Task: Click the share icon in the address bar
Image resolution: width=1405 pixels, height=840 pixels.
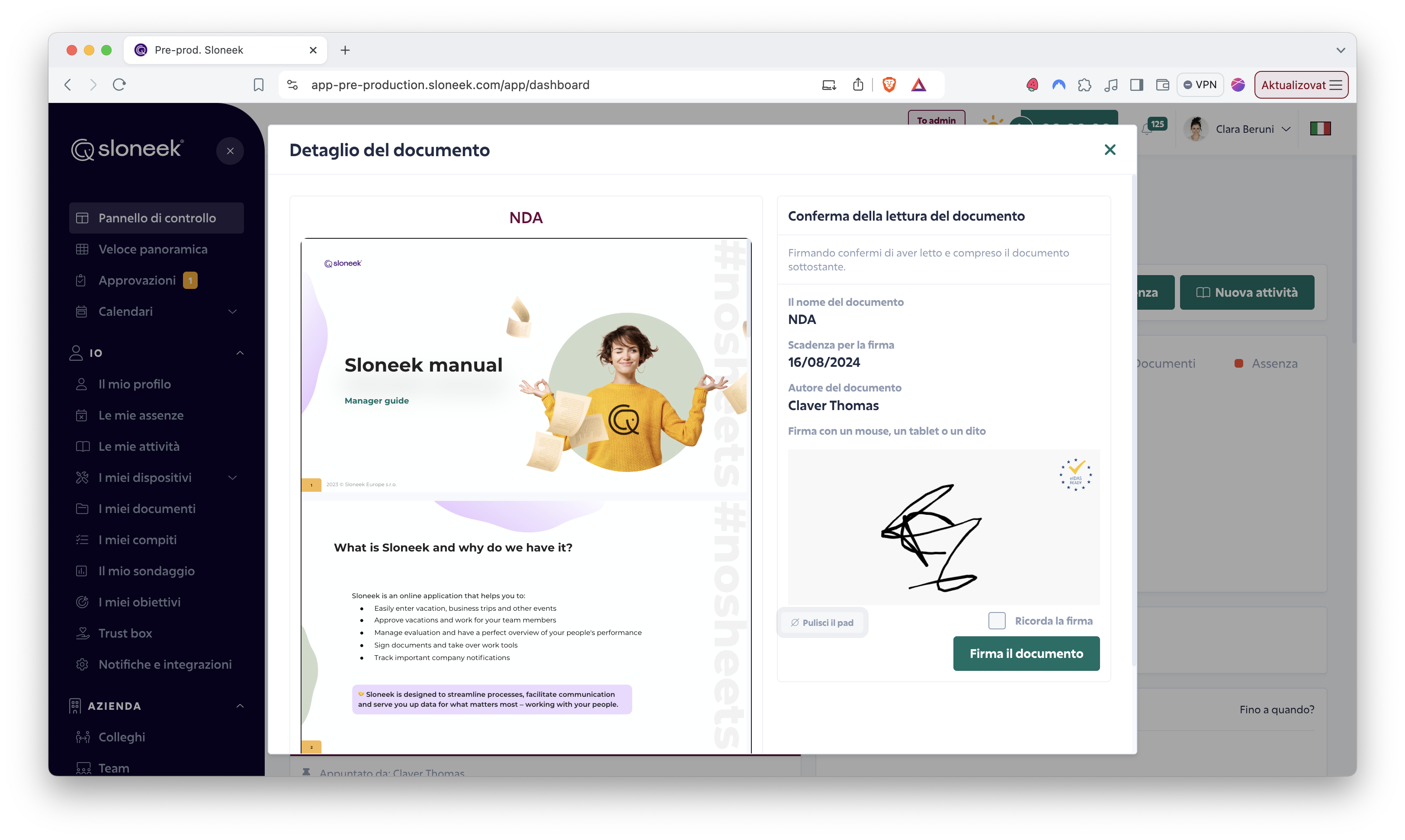Action: 858,85
